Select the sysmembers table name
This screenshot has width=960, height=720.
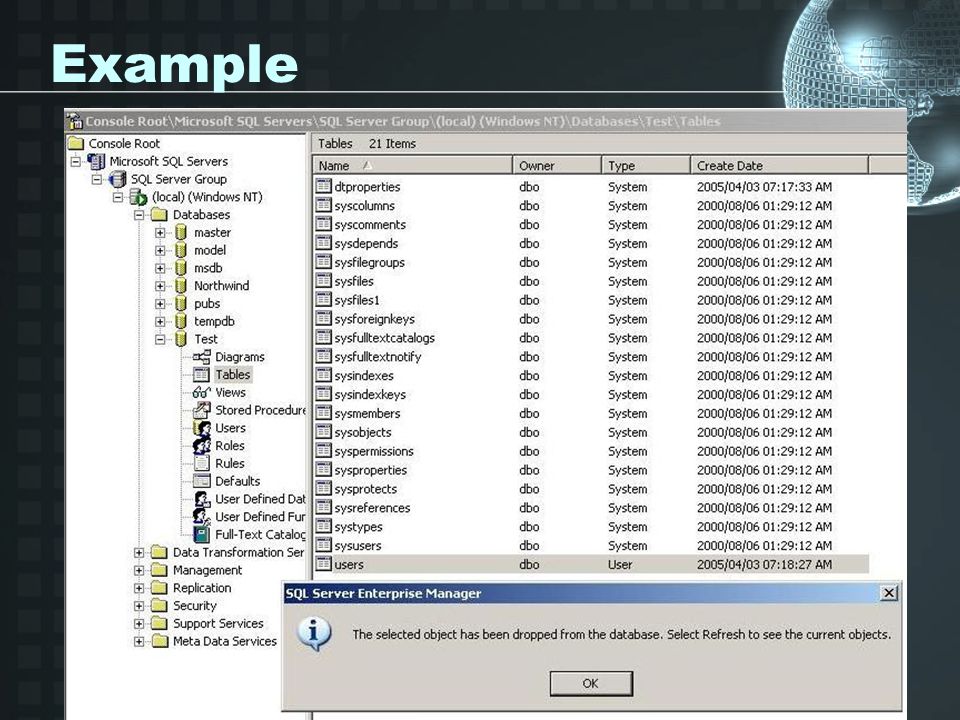(x=367, y=413)
